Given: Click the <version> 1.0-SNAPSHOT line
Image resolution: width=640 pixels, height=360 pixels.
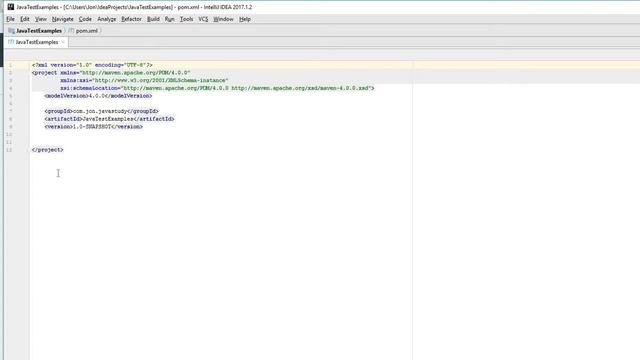Looking at the screenshot, I should tap(93, 127).
